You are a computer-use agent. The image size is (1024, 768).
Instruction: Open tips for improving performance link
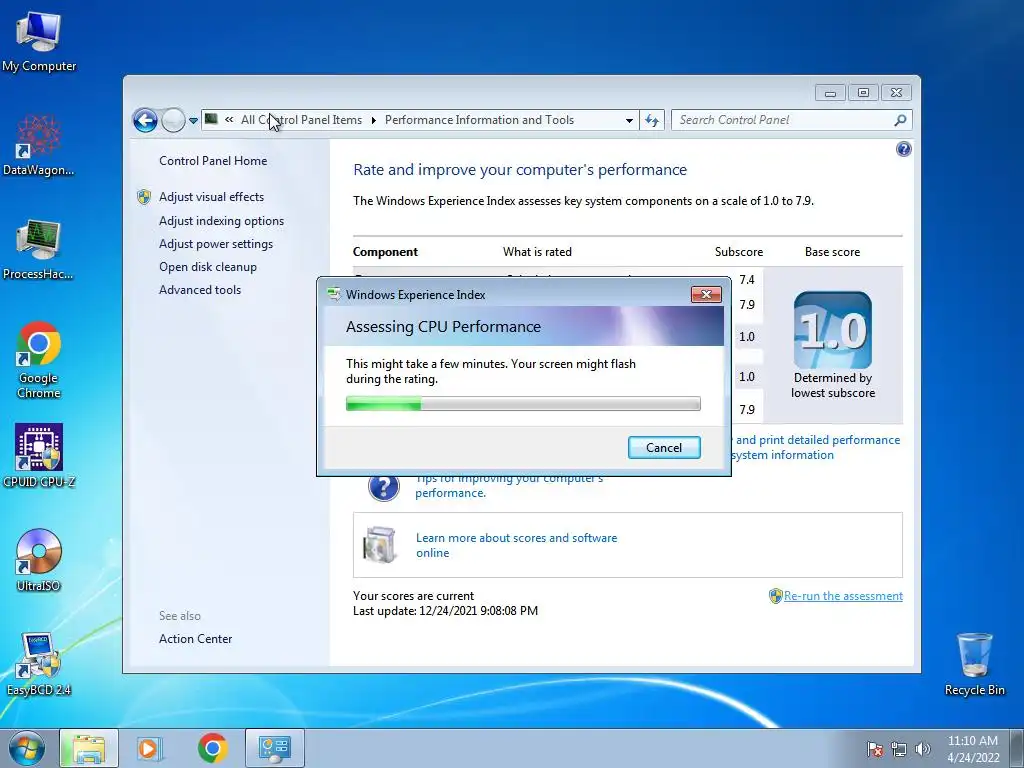[509, 486]
